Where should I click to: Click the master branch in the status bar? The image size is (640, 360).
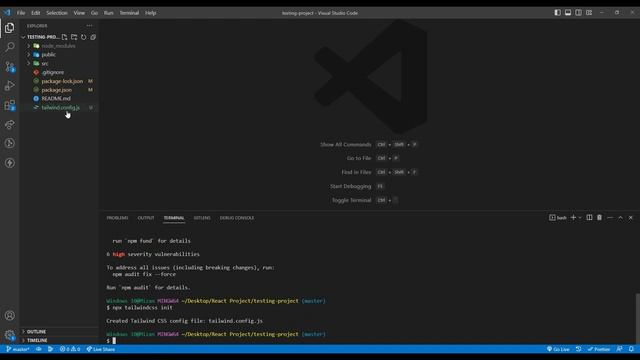point(18,349)
